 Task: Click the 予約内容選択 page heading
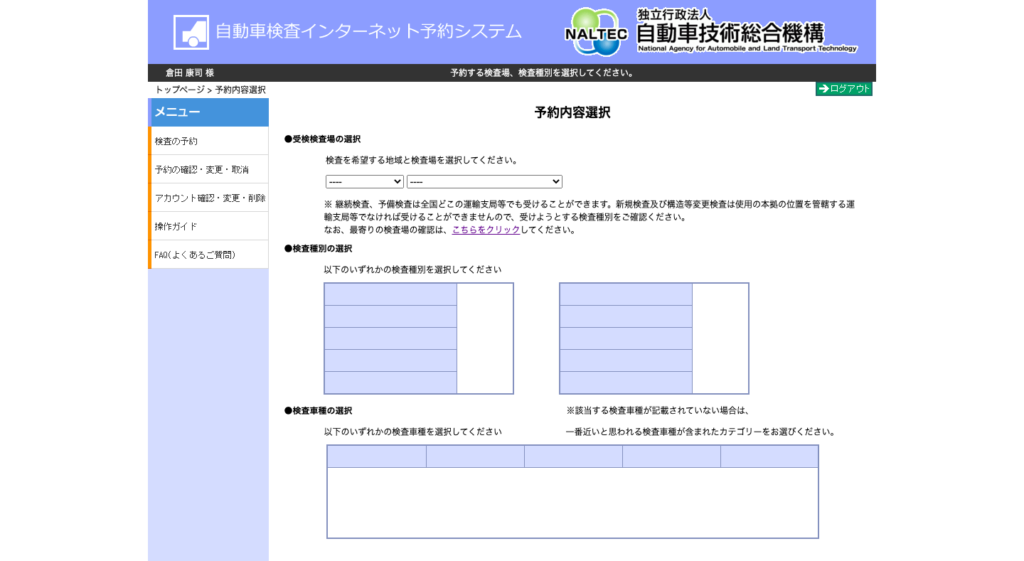(573, 112)
